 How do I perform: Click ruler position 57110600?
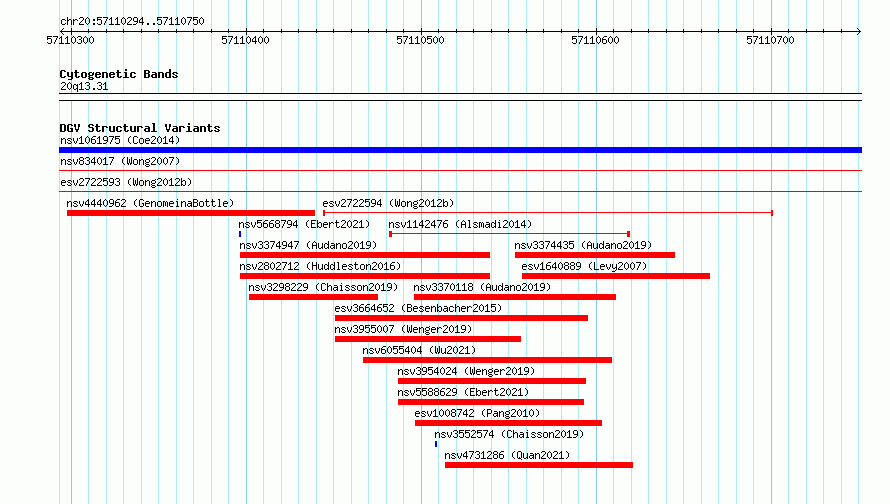pyautogui.click(x=595, y=40)
